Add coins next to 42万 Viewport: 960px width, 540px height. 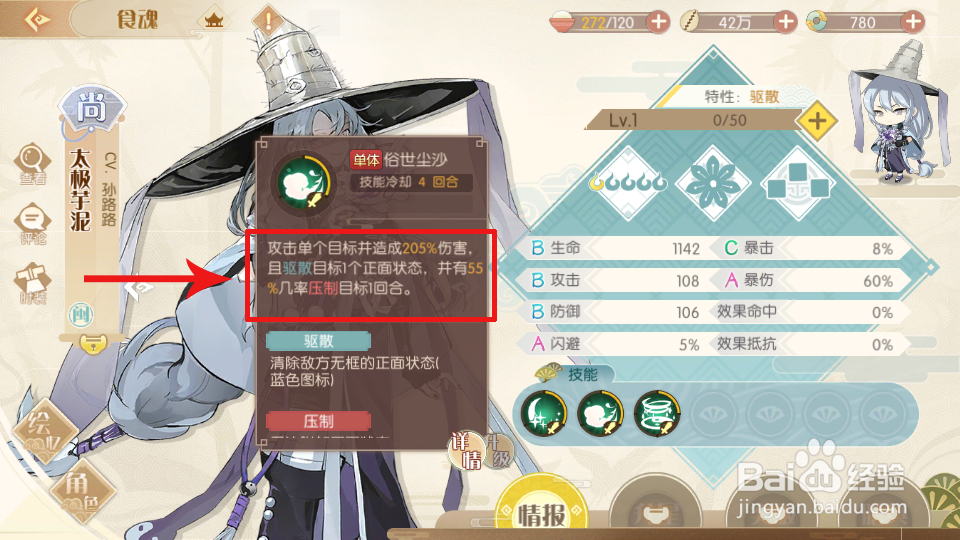[x=785, y=23]
